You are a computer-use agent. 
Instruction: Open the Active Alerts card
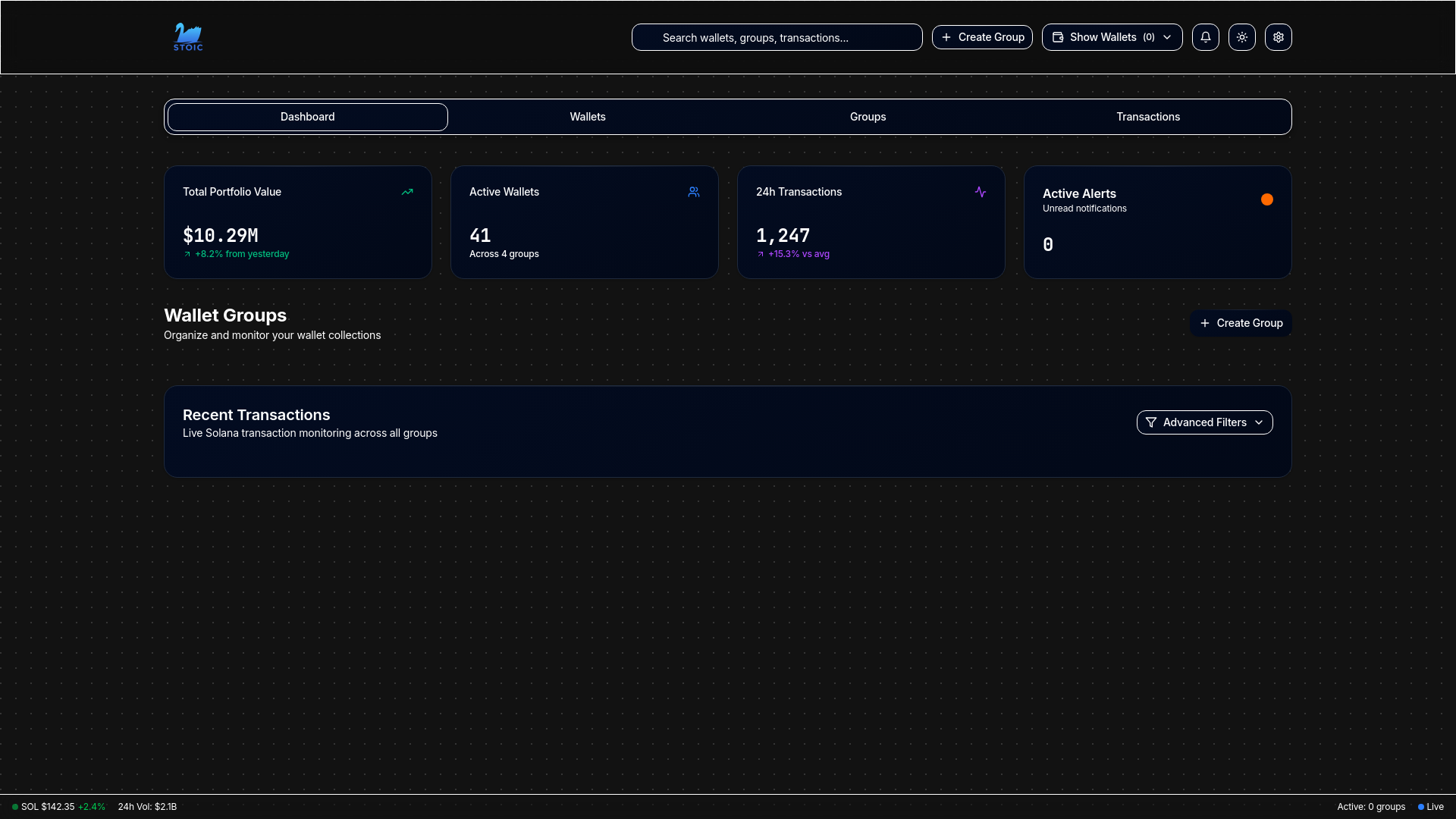(1157, 222)
